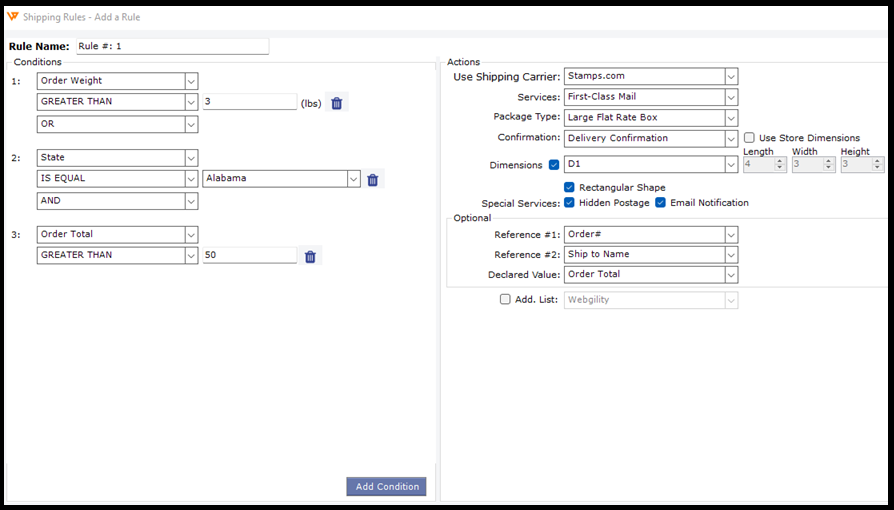Disable the Hidden Postage option
This screenshot has width=894, height=510.
pyautogui.click(x=569, y=203)
